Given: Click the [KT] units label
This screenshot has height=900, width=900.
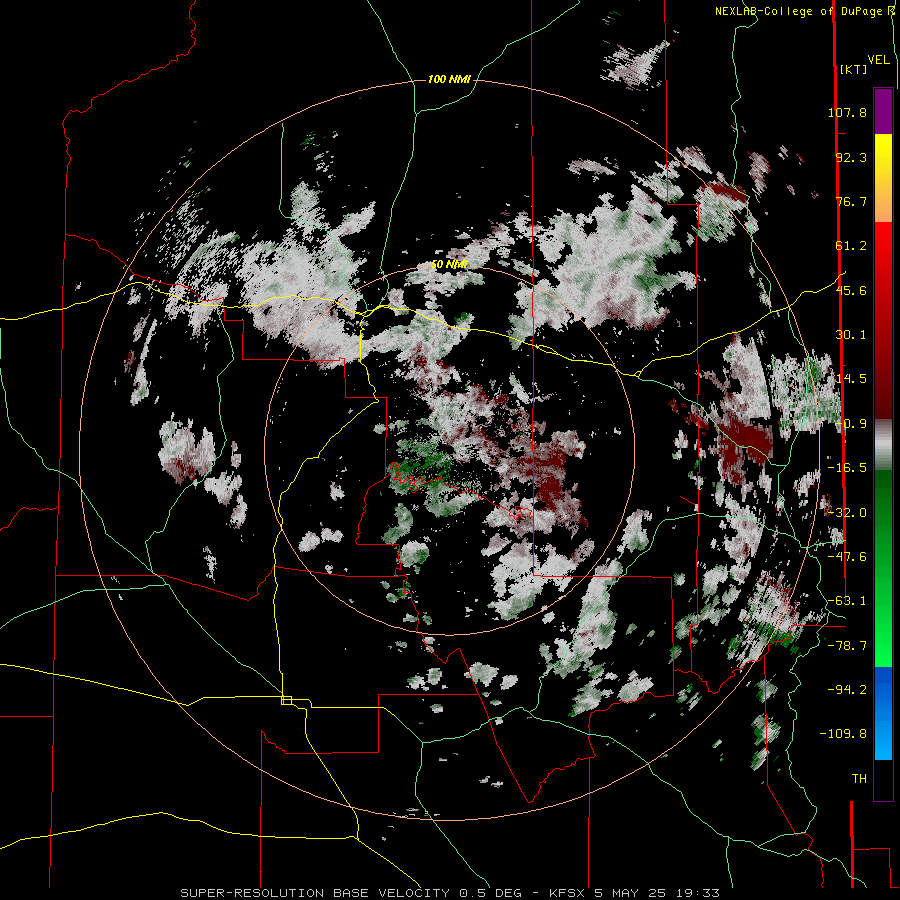Looking at the screenshot, I should tap(854, 69).
